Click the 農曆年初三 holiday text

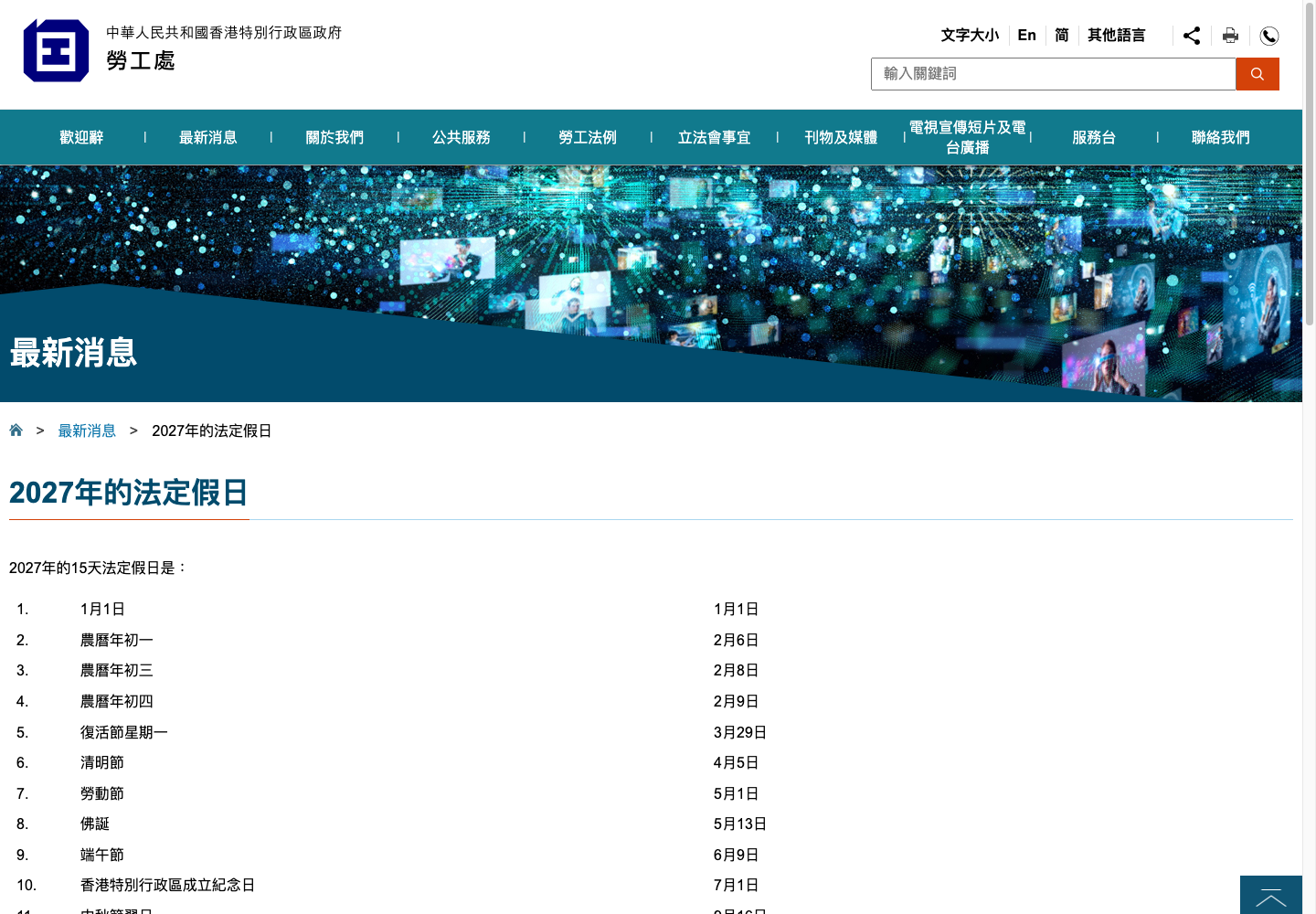pos(117,670)
